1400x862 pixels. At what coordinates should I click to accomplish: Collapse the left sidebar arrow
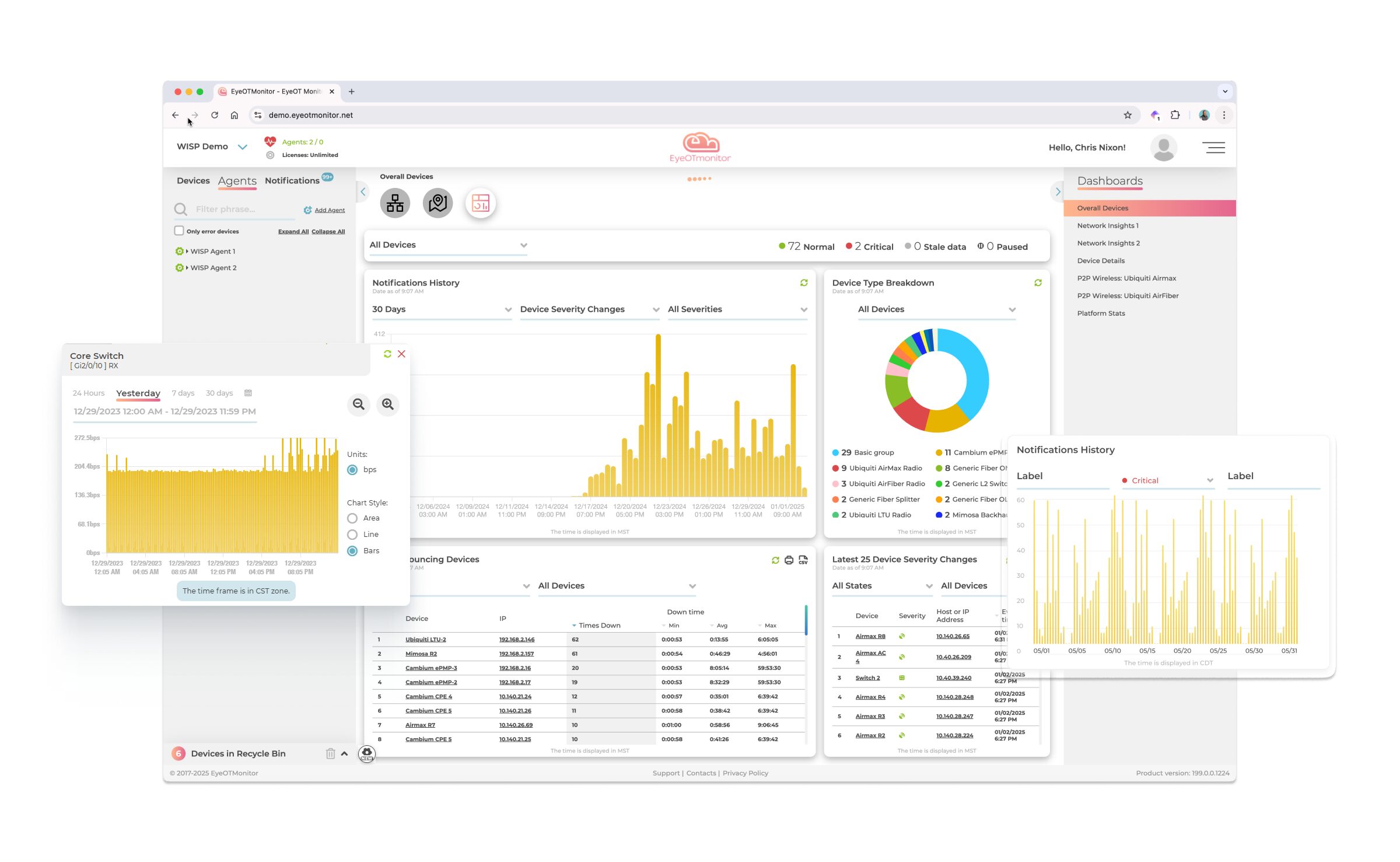tap(363, 191)
